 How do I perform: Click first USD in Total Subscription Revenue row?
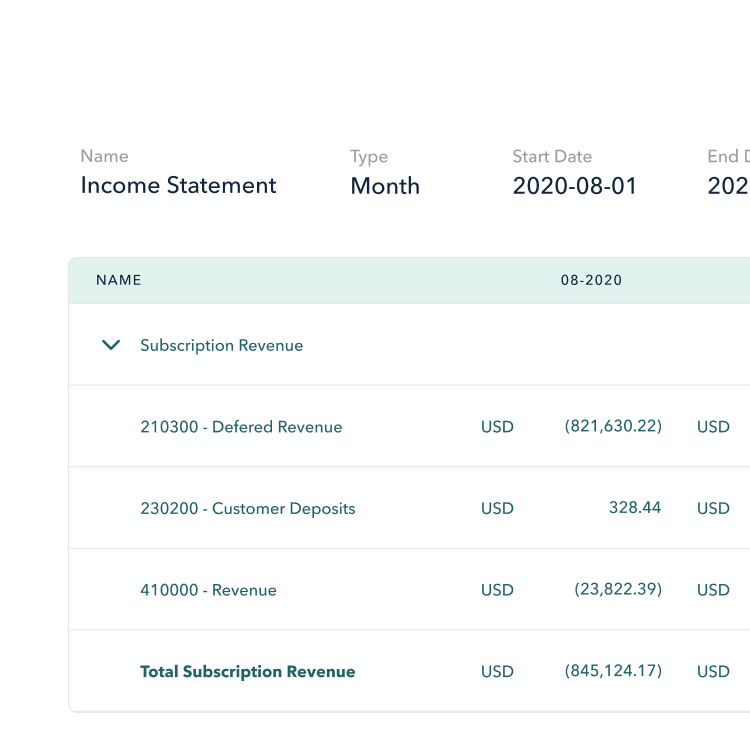pos(497,671)
